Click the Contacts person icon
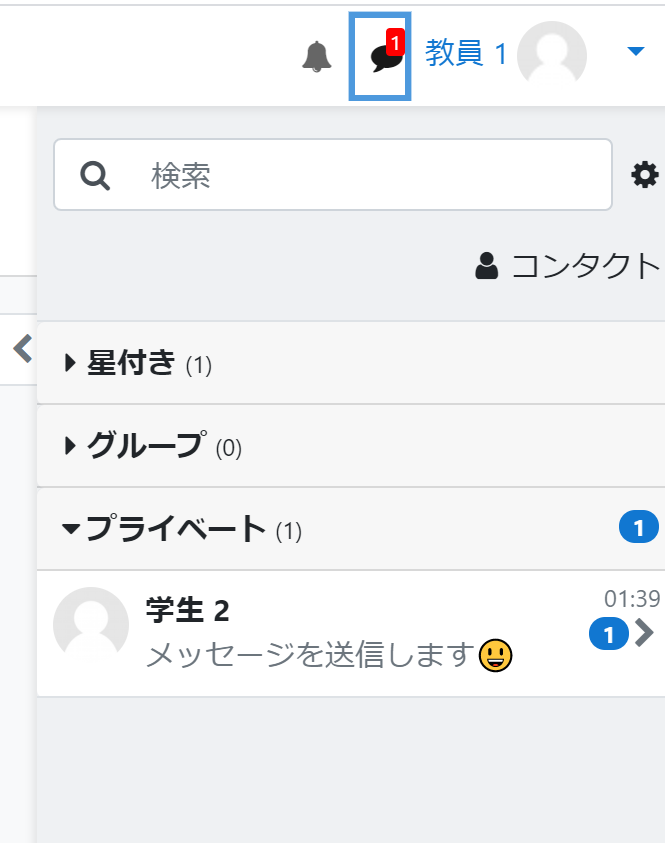Image resolution: width=665 pixels, height=843 pixels. click(487, 266)
